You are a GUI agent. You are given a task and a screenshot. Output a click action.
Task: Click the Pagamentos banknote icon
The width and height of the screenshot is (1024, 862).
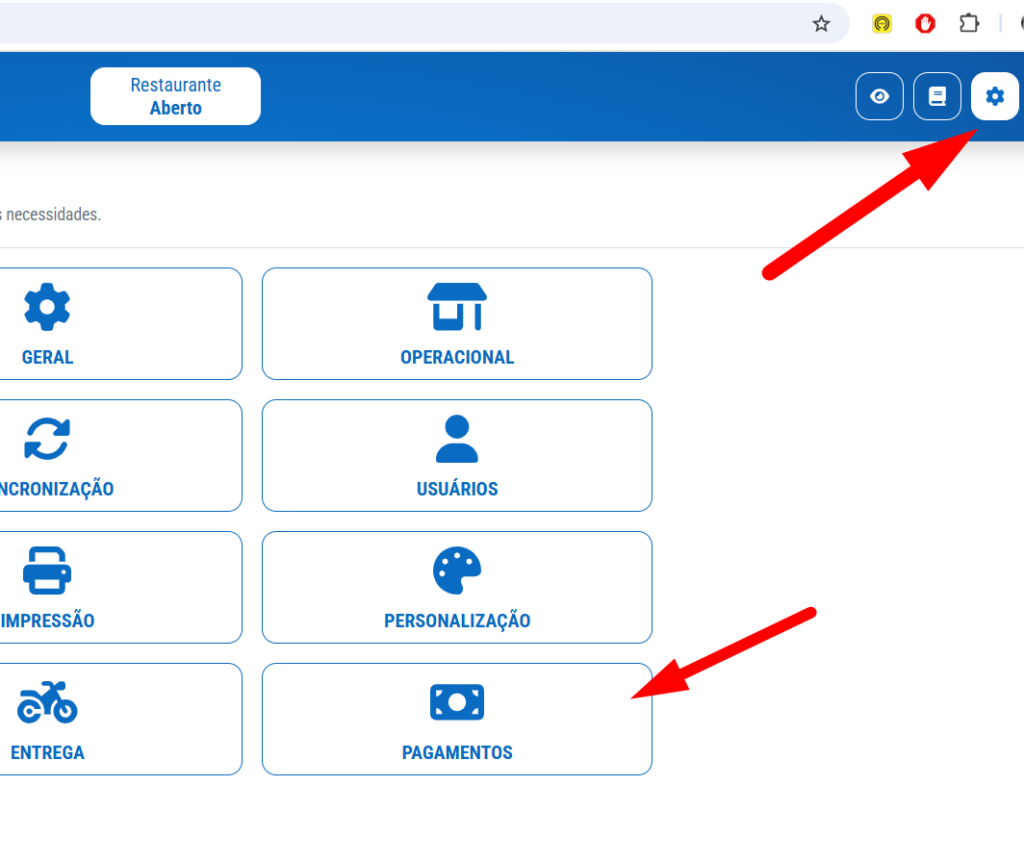pyautogui.click(x=457, y=702)
